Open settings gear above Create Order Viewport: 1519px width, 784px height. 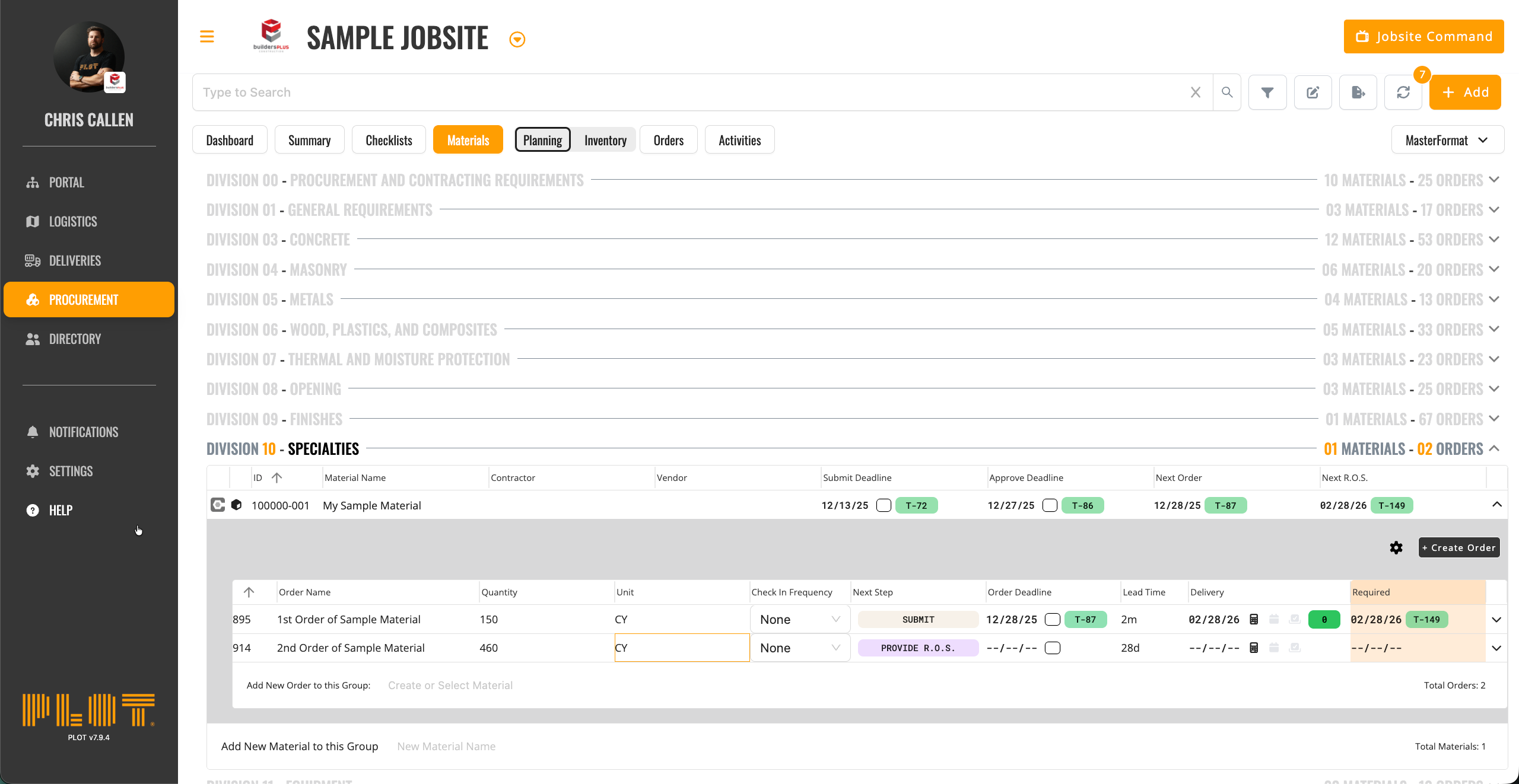pyautogui.click(x=1396, y=547)
